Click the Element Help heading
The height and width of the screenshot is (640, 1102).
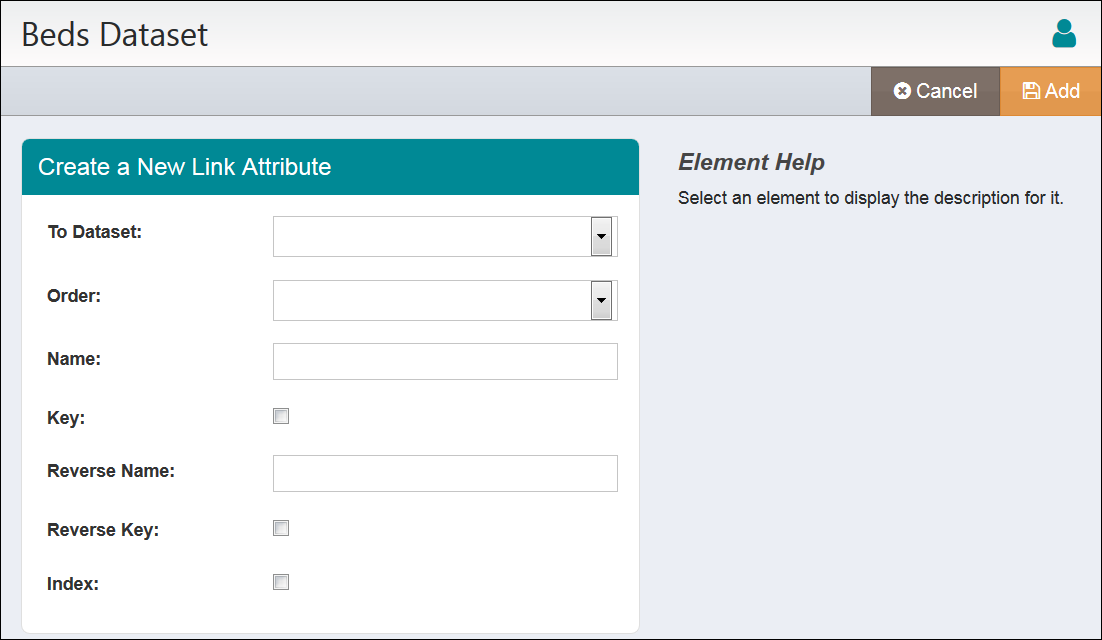[x=752, y=162]
